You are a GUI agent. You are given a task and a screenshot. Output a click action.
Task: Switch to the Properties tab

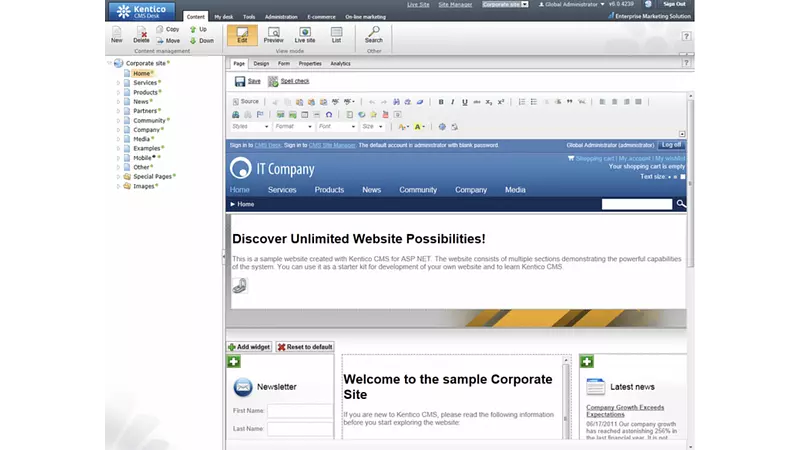point(310,64)
